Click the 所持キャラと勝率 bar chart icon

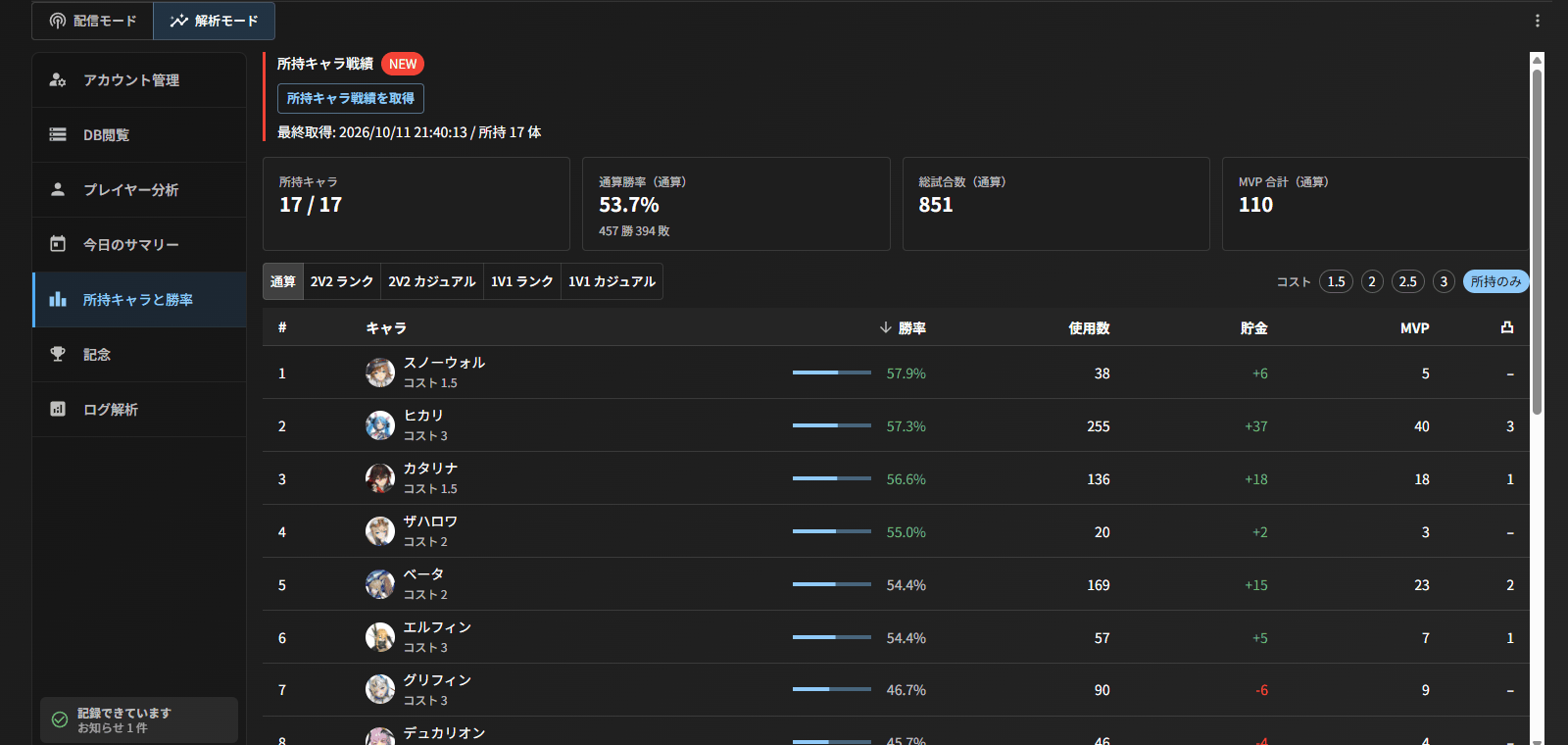pos(58,299)
